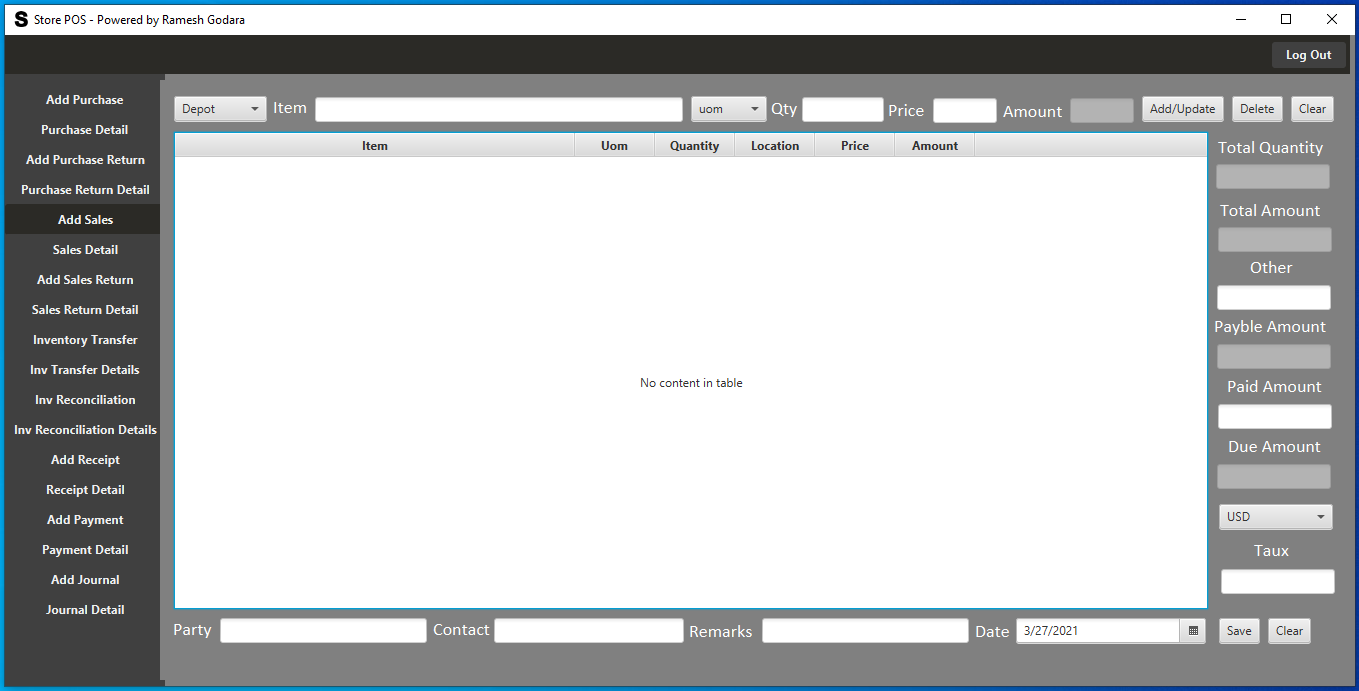Click the 'No content in table' text
Image resolution: width=1359 pixels, height=691 pixels.
click(x=691, y=383)
